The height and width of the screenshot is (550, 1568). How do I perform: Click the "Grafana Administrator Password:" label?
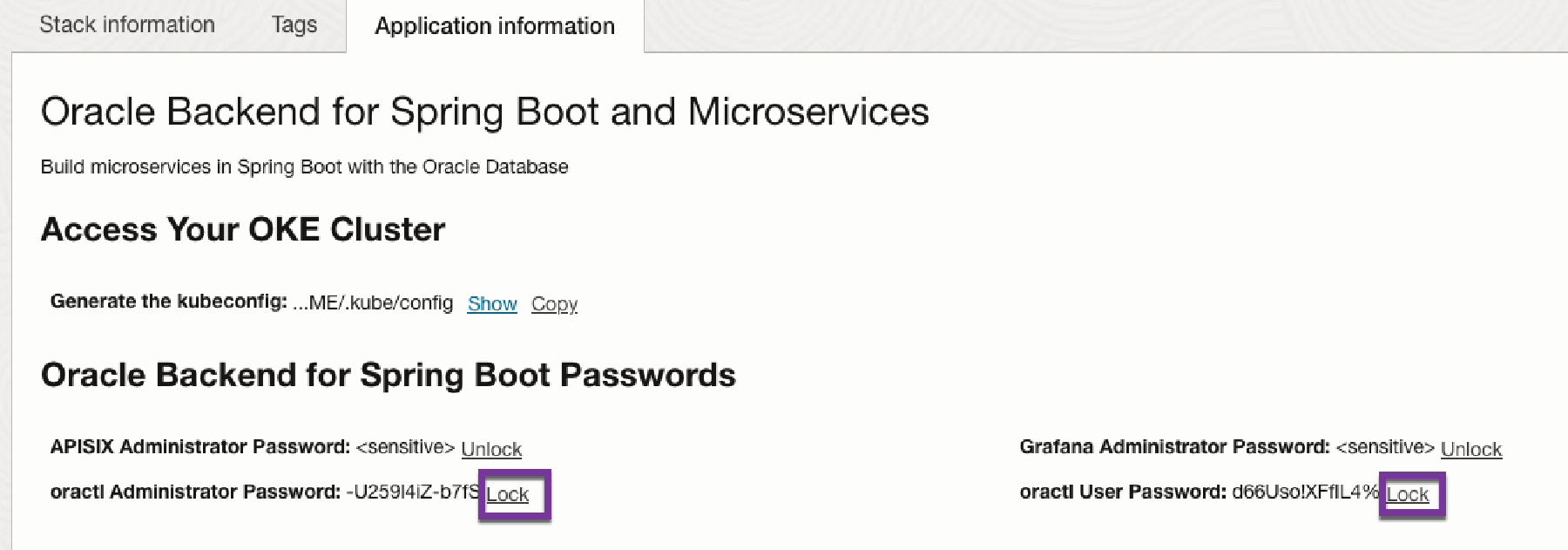1175,447
